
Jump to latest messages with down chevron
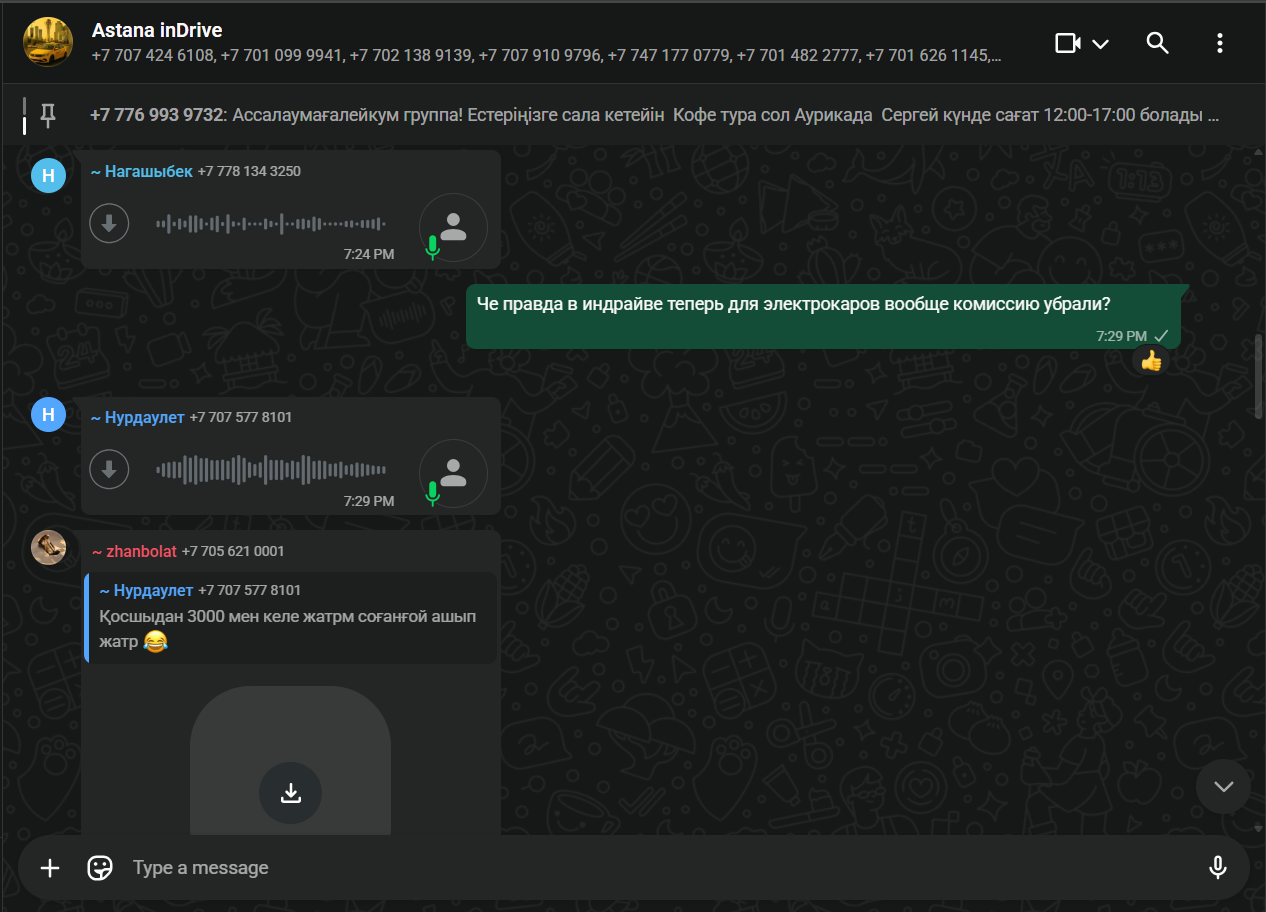[1223, 786]
